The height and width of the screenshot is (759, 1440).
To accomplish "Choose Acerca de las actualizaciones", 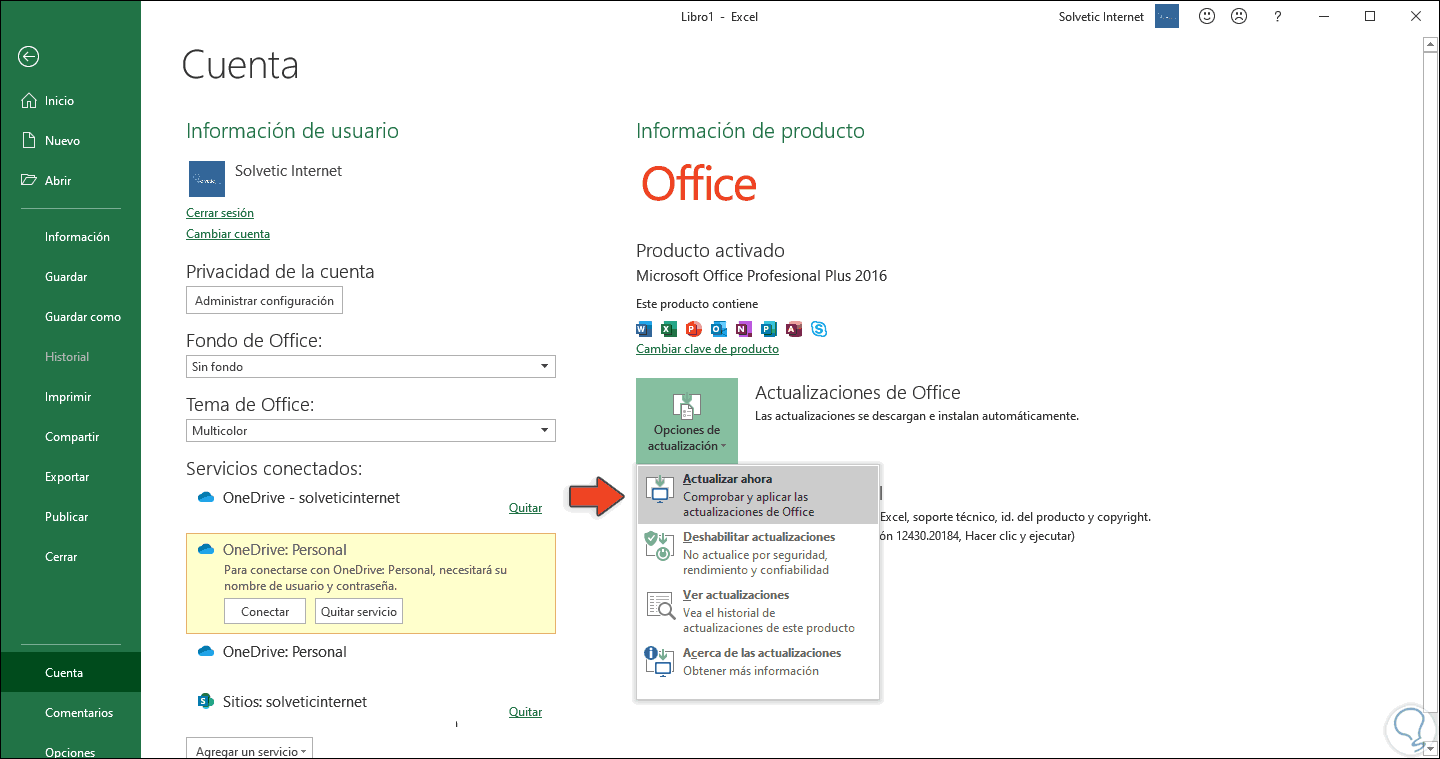I will coord(758,661).
